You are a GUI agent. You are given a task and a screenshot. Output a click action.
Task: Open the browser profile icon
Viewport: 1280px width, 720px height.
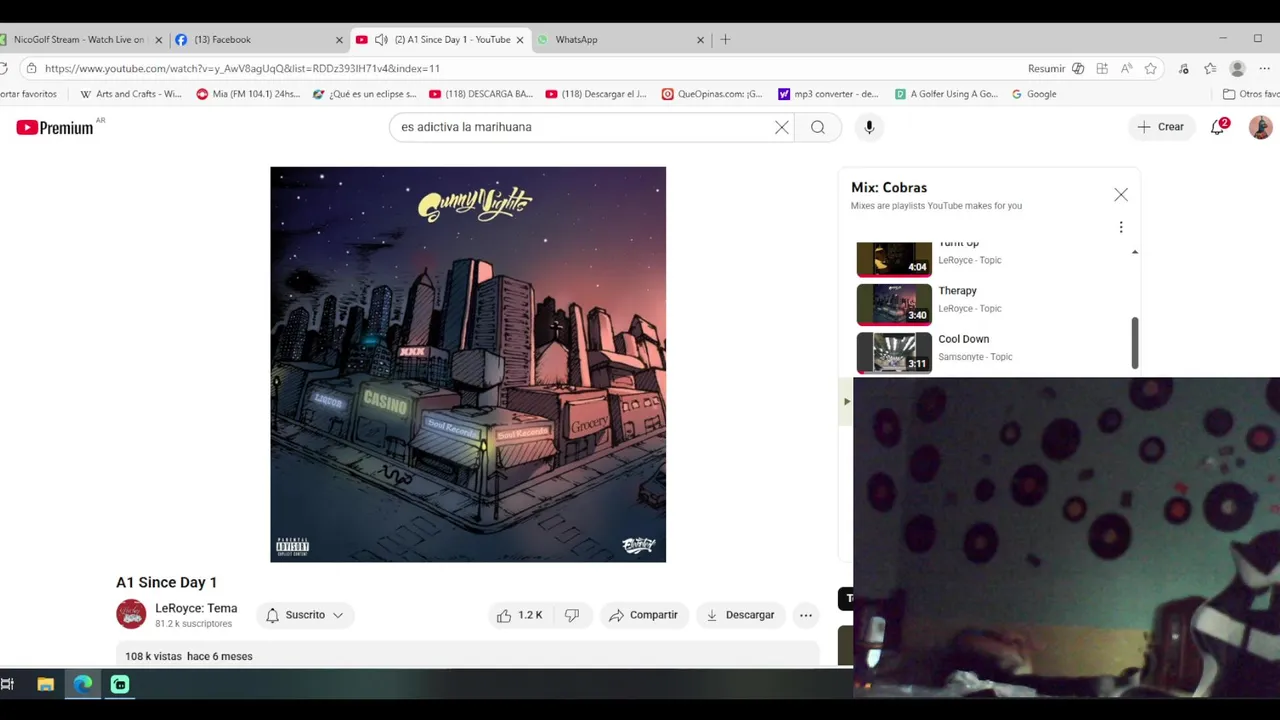(x=1237, y=69)
